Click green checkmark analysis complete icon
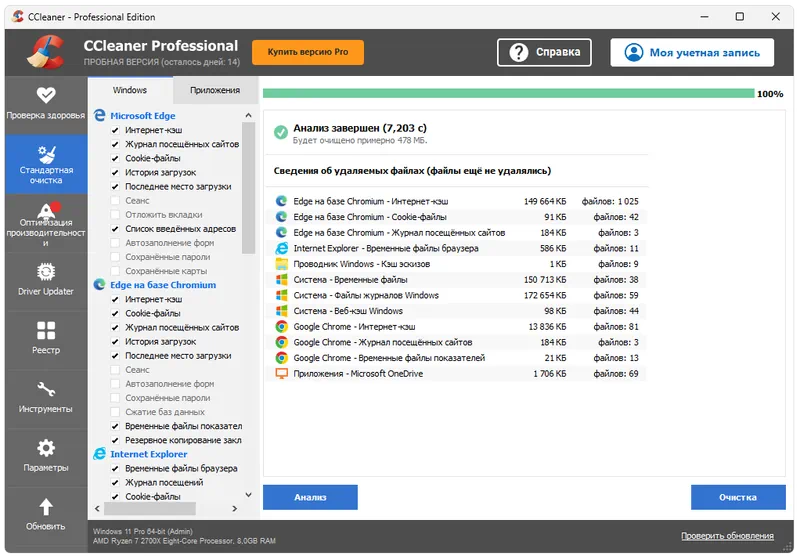800x556 pixels. [x=281, y=132]
